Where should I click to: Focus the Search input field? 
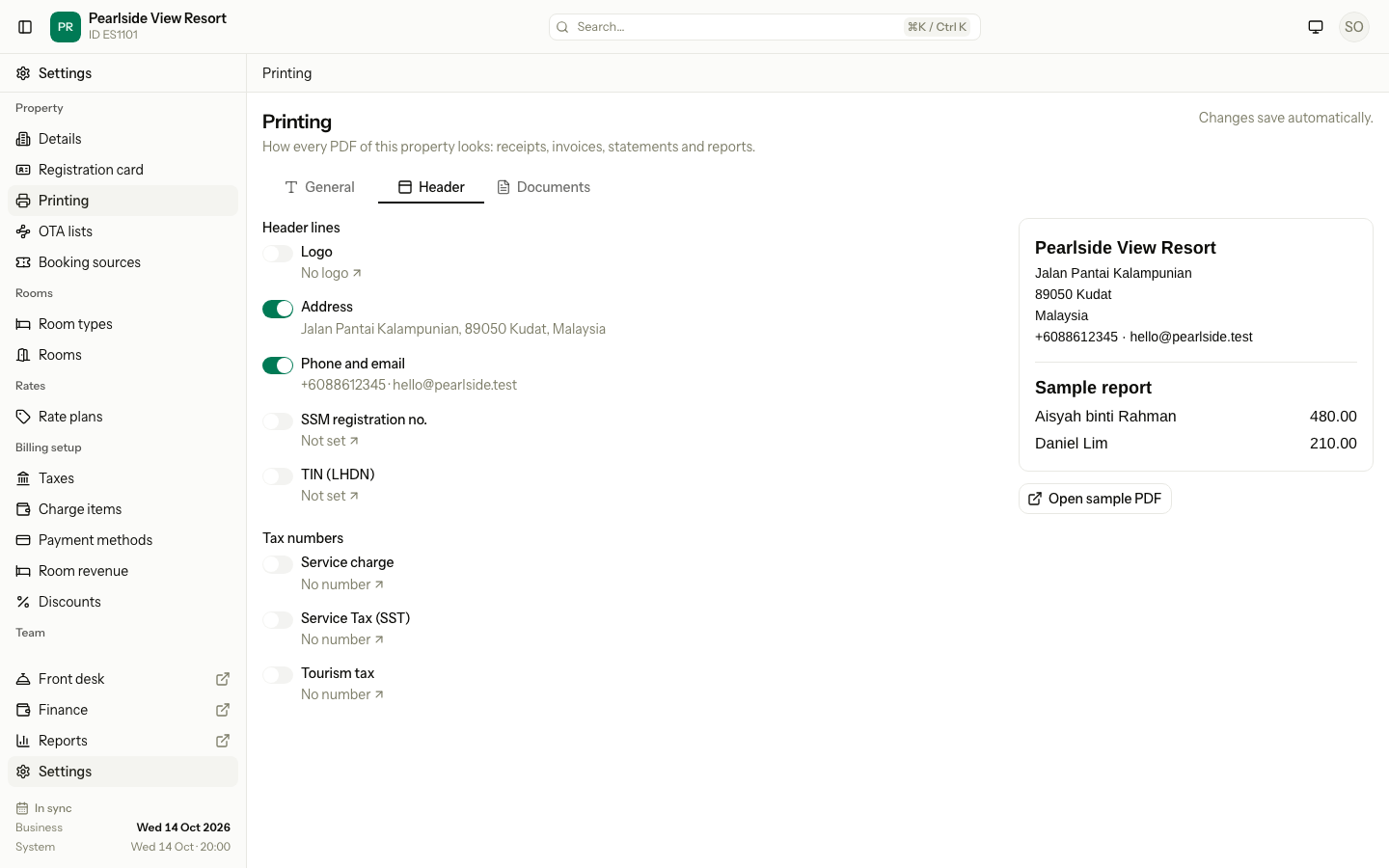click(765, 27)
